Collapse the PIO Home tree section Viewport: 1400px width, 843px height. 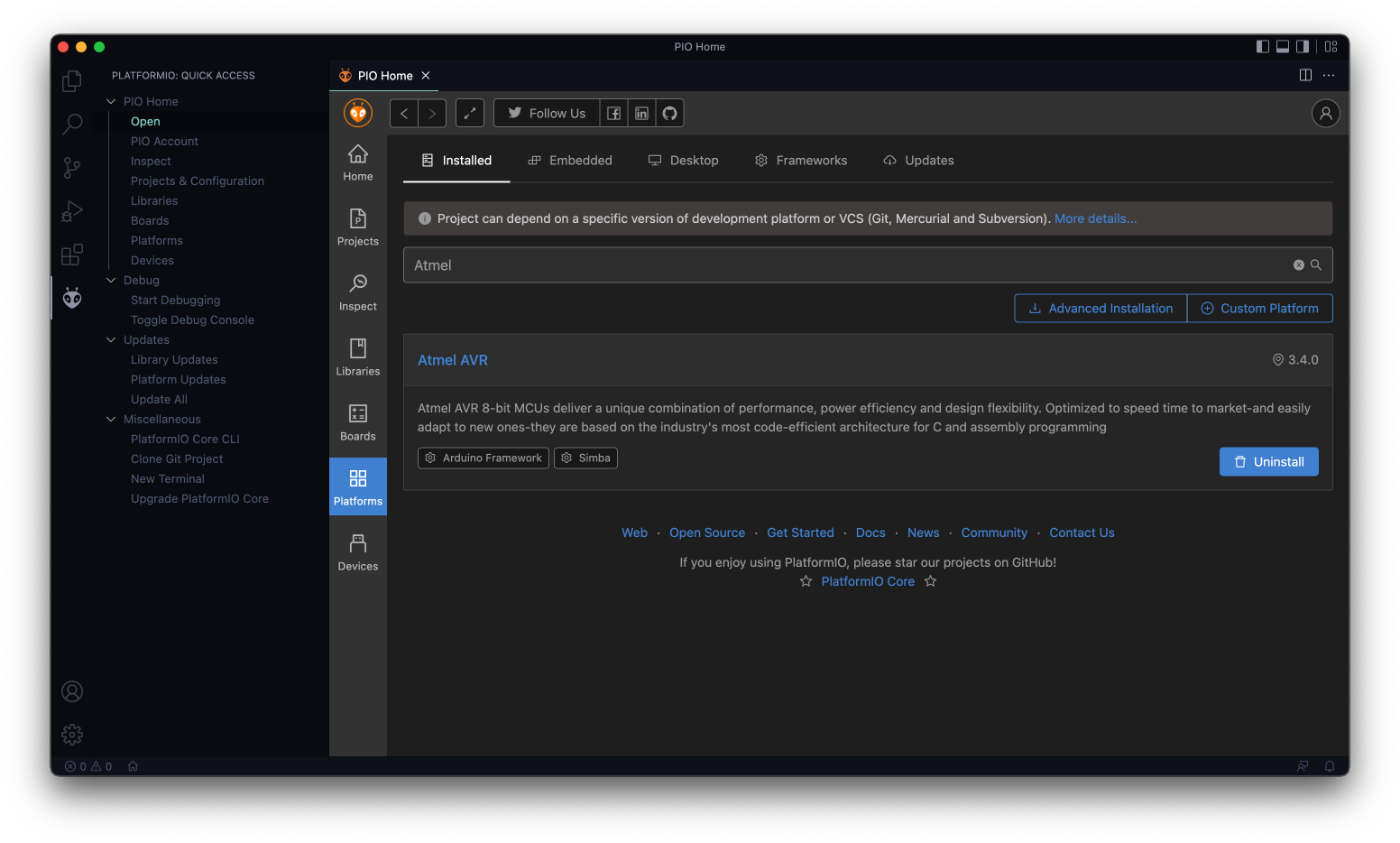111,101
